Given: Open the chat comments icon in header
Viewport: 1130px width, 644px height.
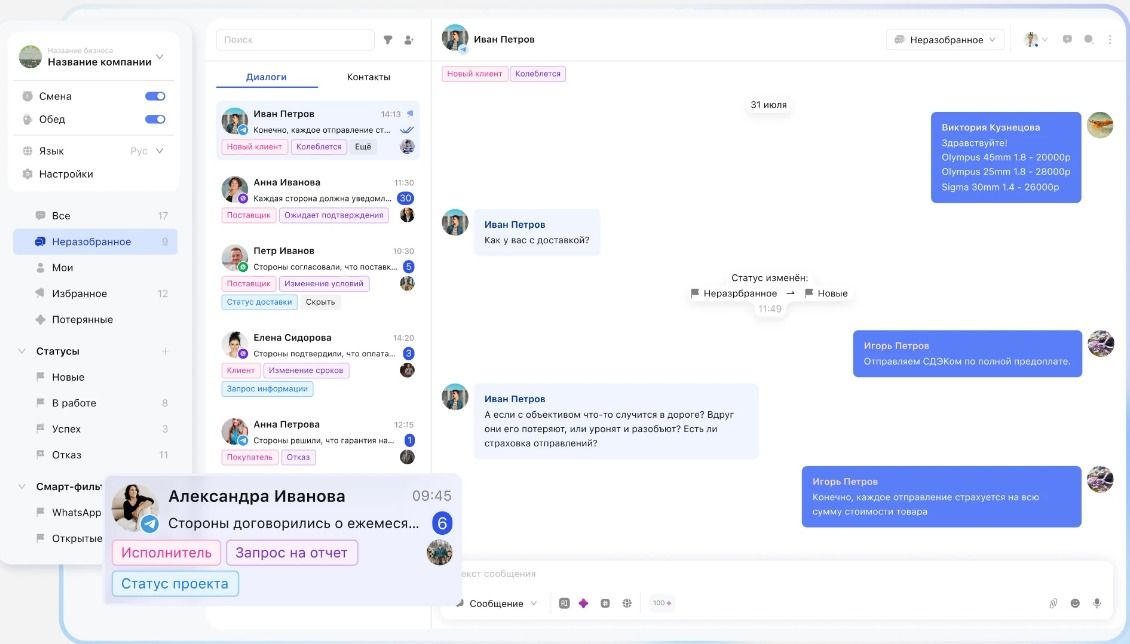Looking at the screenshot, I should (x=1067, y=39).
